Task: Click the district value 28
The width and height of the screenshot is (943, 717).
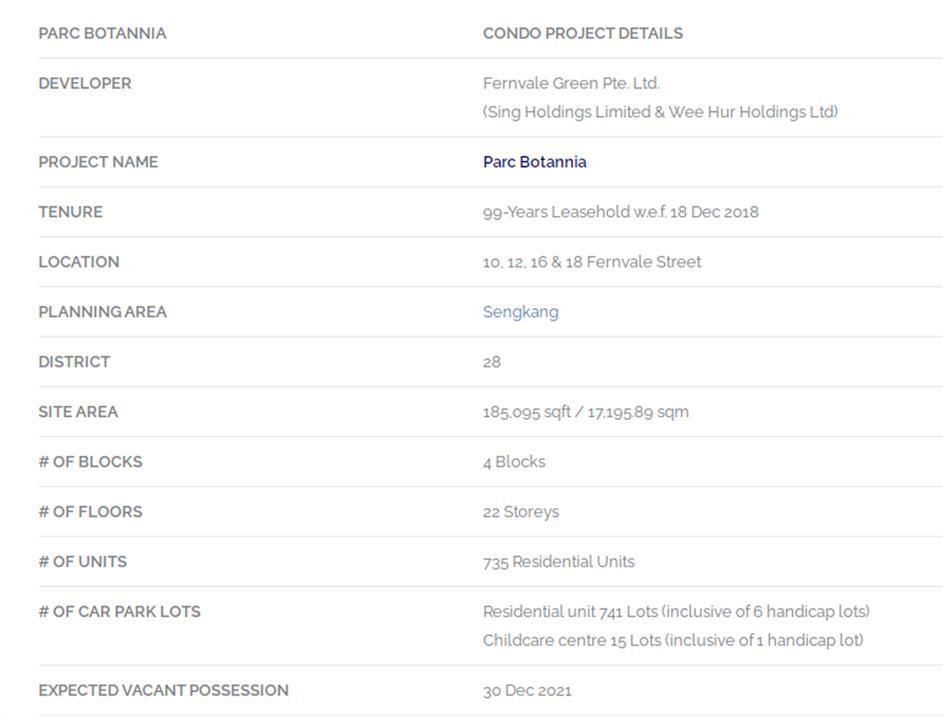Action: pos(491,362)
